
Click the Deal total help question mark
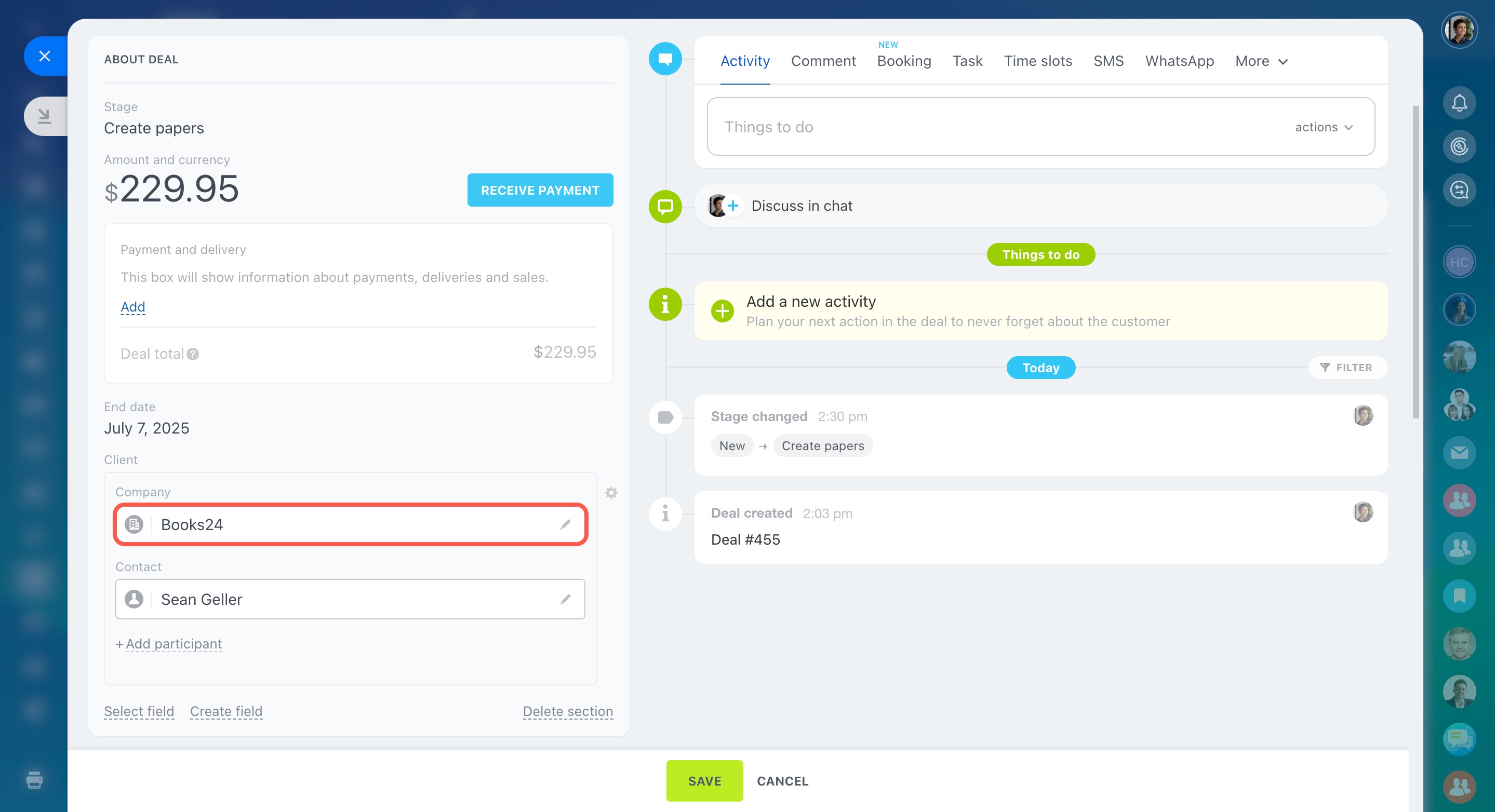tap(193, 354)
